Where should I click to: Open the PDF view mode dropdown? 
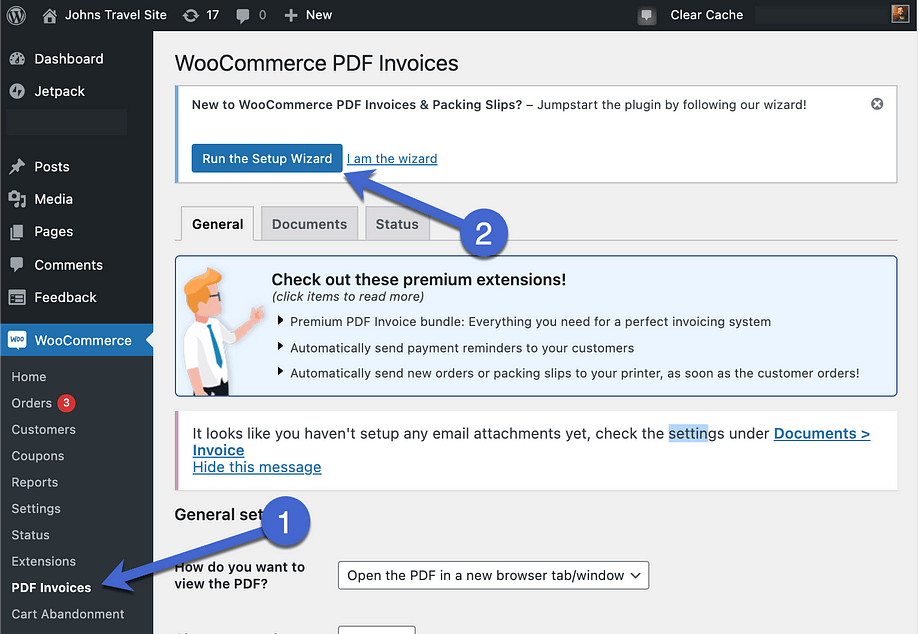493,575
